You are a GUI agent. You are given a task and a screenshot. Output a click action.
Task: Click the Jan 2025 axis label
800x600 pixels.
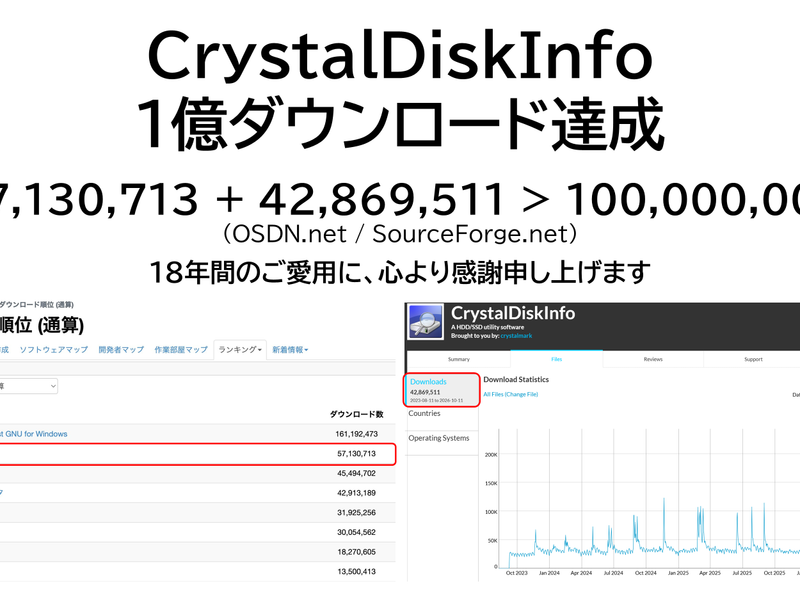click(678, 573)
